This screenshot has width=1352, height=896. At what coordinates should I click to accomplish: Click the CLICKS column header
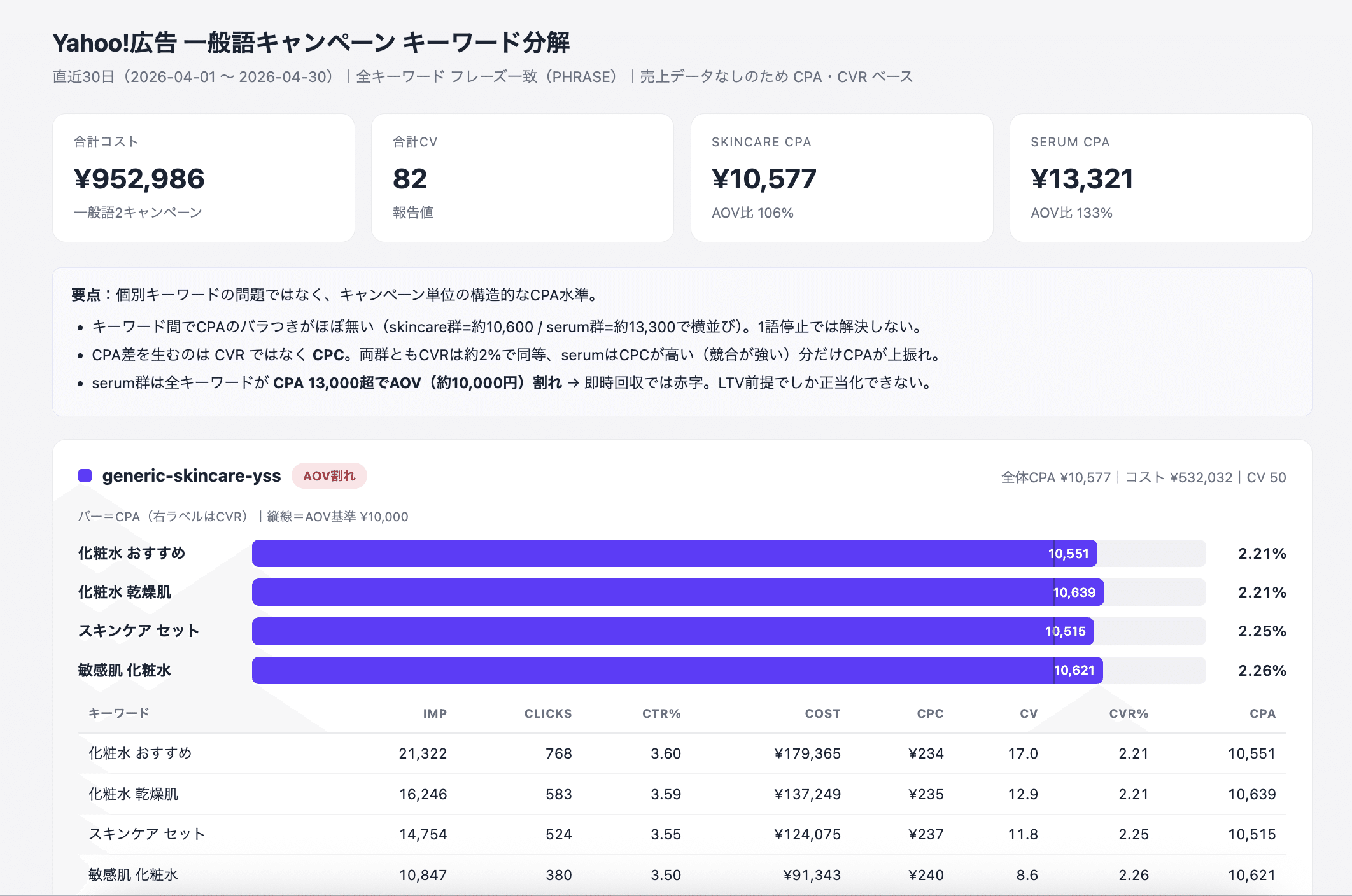pos(548,714)
